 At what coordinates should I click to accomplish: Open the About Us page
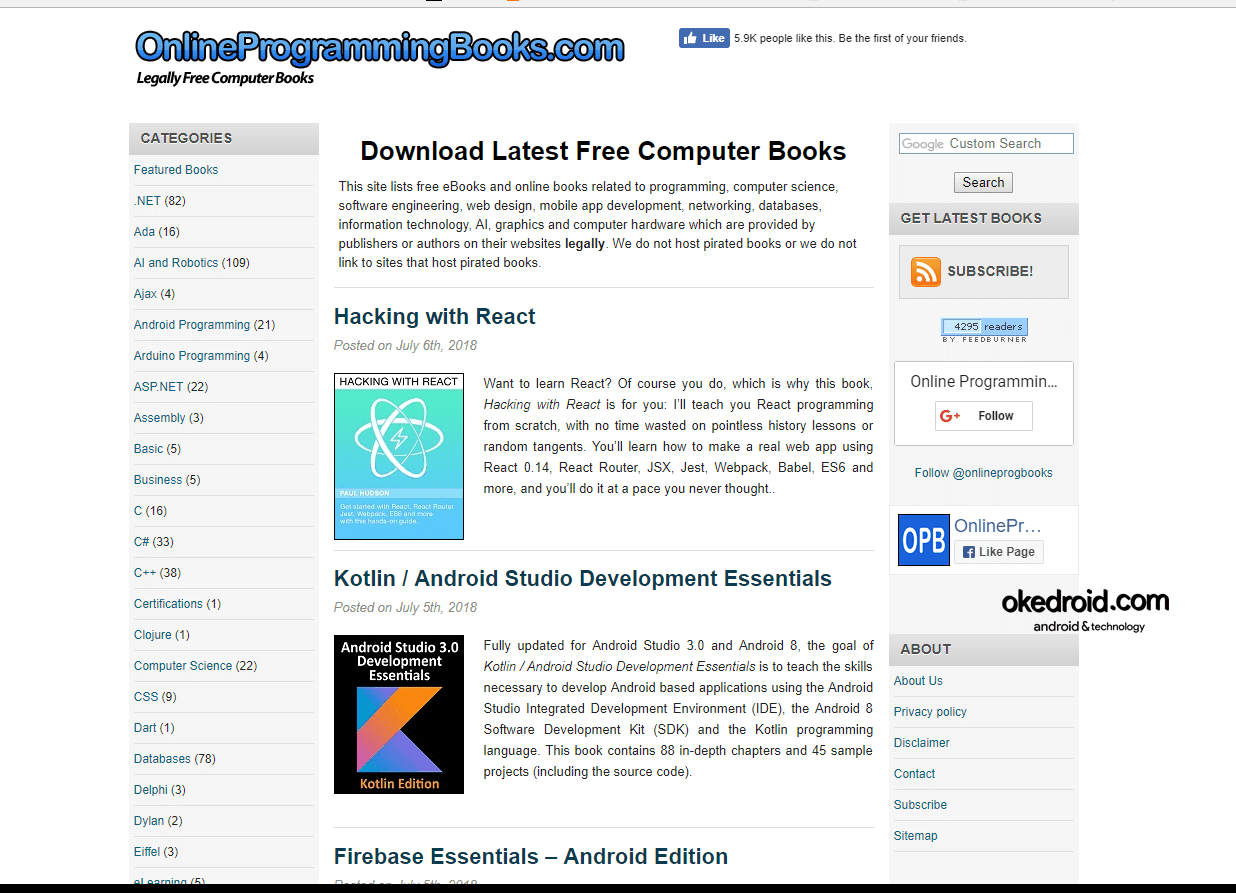point(918,681)
